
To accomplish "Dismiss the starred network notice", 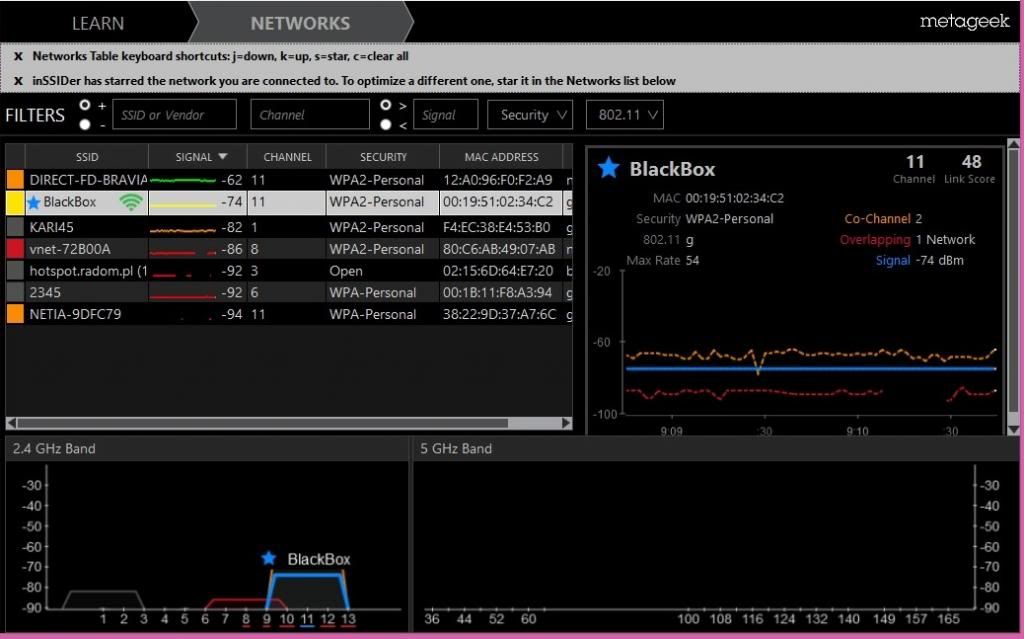I will (x=18, y=81).
